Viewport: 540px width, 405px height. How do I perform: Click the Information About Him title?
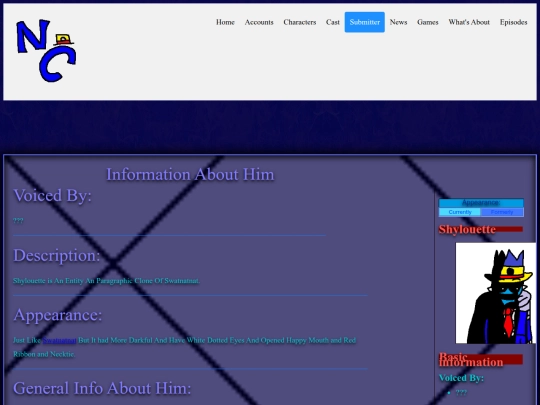click(190, 174)
